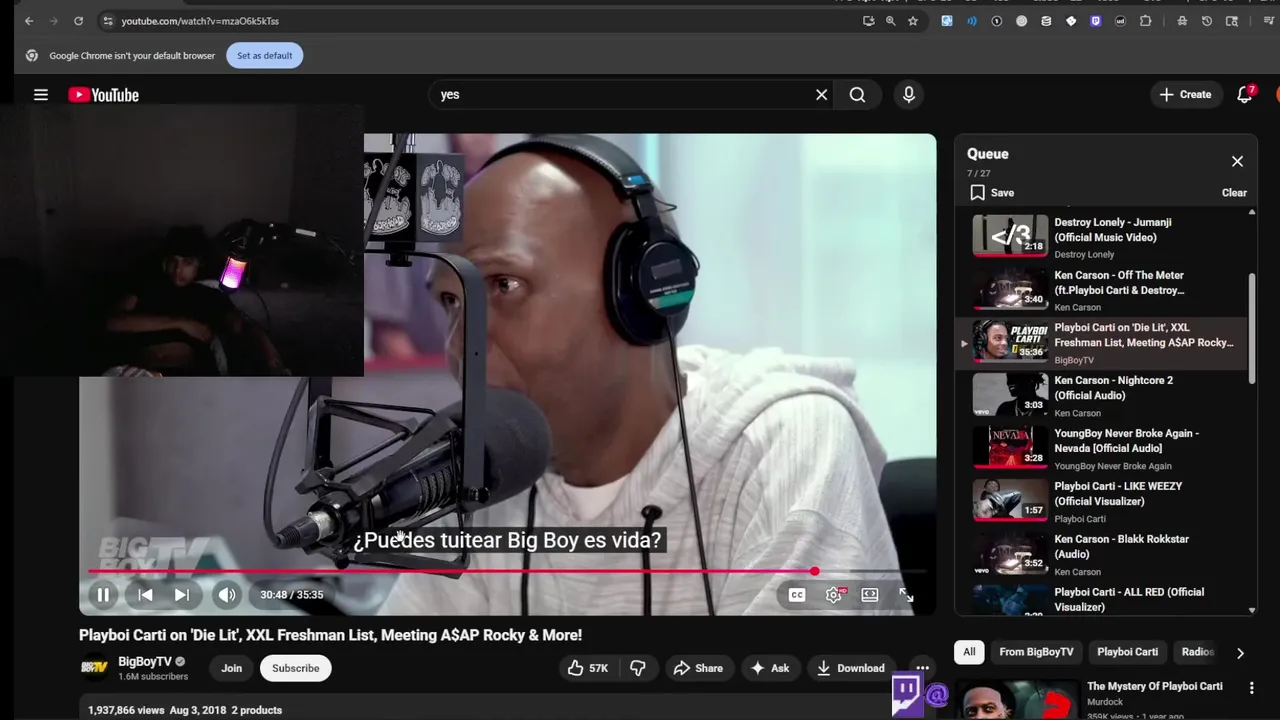Toggle closed captions on player
The image size is (1280, 720).
click(796, 594)
